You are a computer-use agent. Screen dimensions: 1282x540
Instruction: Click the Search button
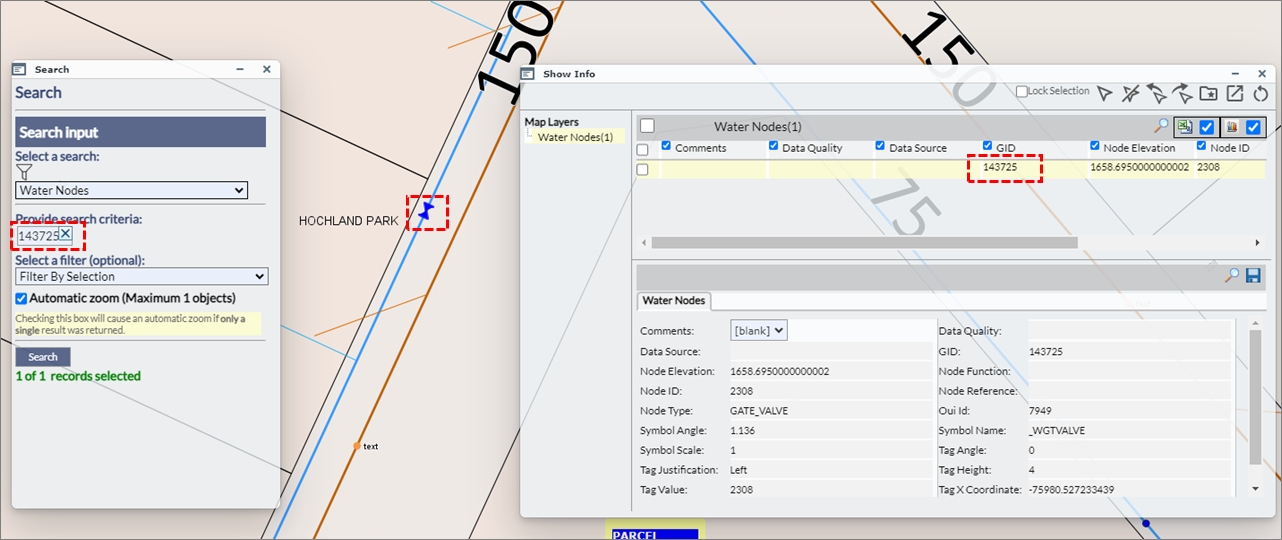tap(43, 357)
